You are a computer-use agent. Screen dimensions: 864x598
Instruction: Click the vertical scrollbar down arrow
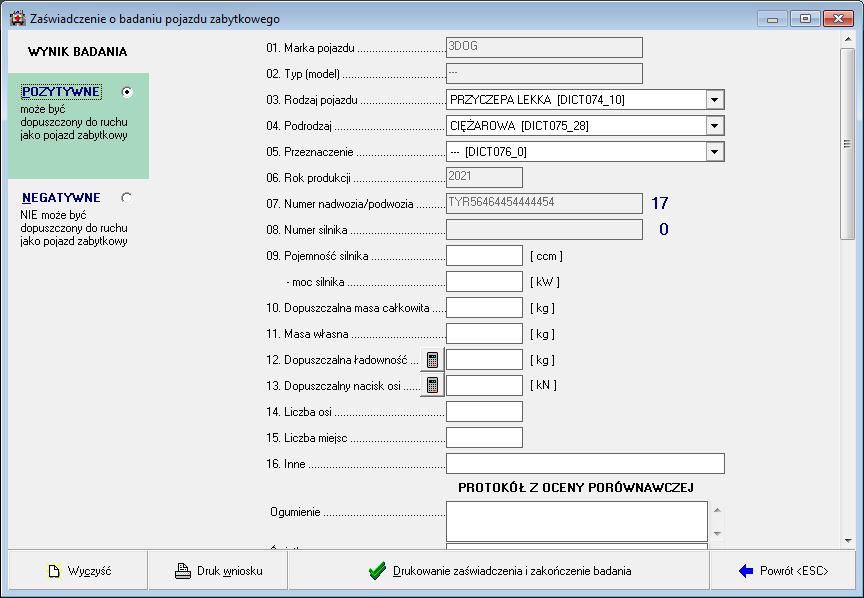point(847,539)
